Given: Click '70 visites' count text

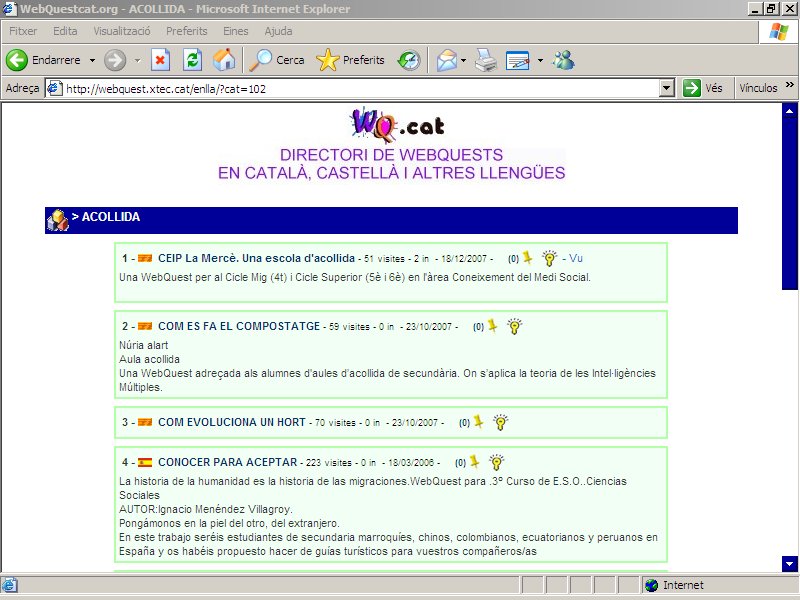Looking at the screenshot, I should pyautogui.click(x=335, y=423).
